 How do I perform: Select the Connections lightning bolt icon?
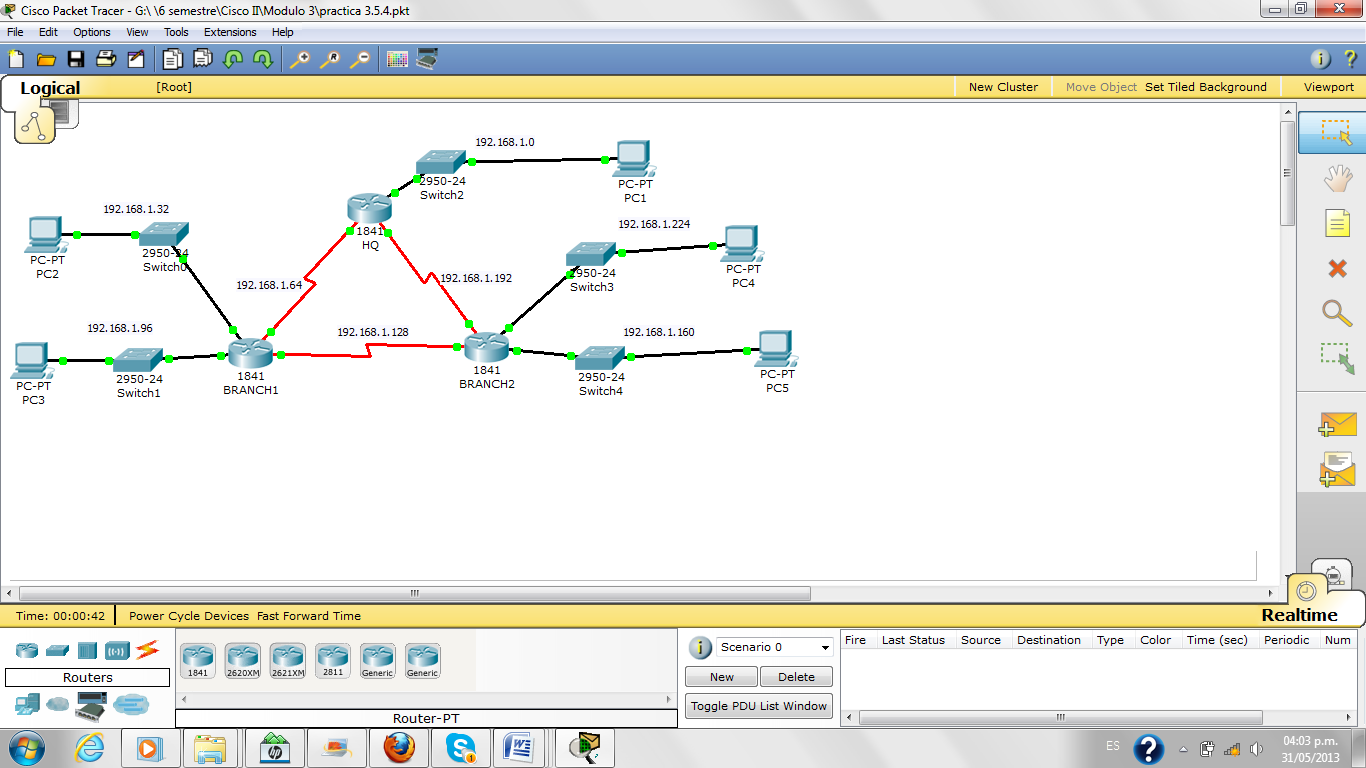coord(148,650)
